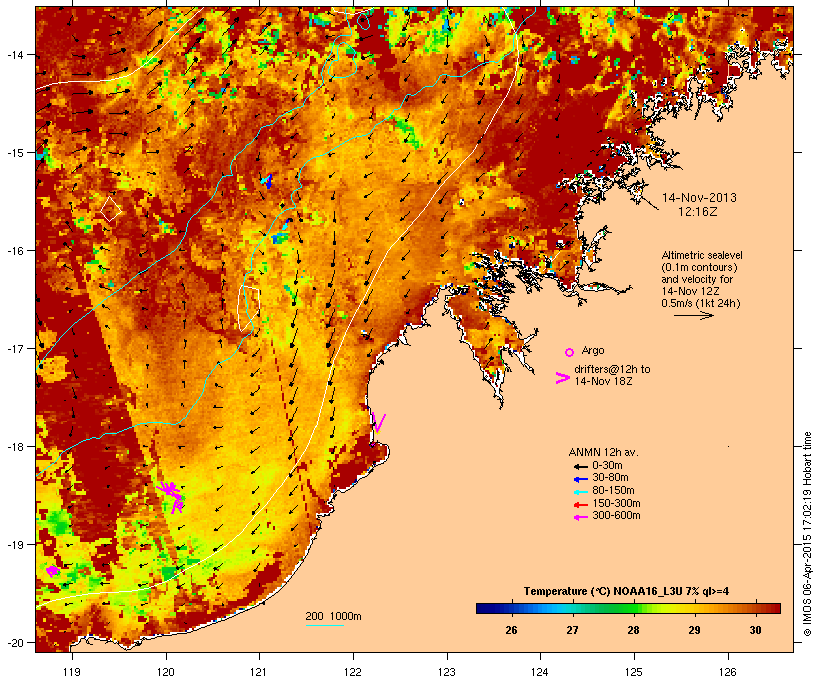Viewport: 820px width, 680px height.
Task: Click the colorbar tick label 29
Action: pyautogui.click(x=694, y=630)
